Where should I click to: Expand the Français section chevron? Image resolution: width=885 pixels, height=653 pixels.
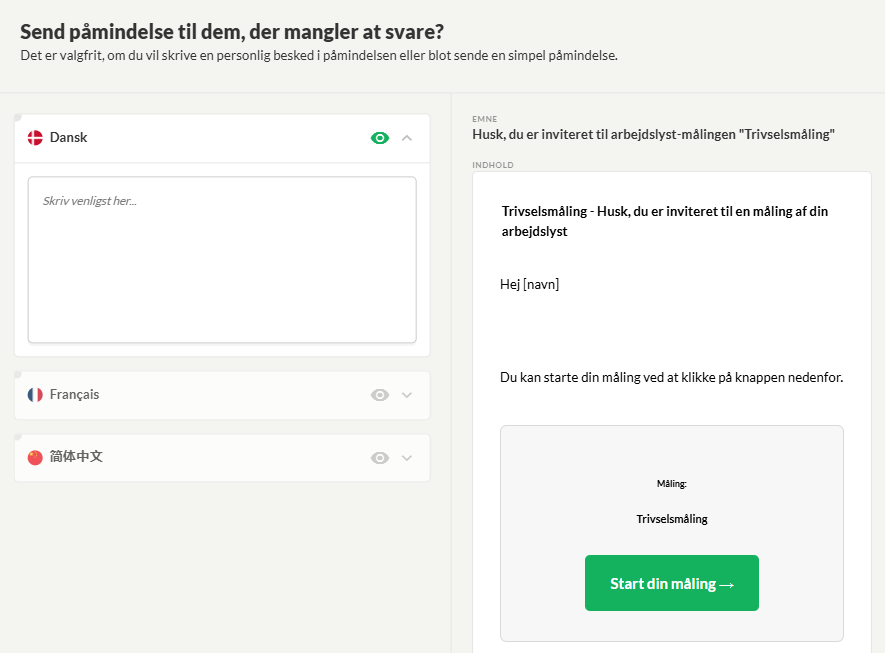[407, 395]
